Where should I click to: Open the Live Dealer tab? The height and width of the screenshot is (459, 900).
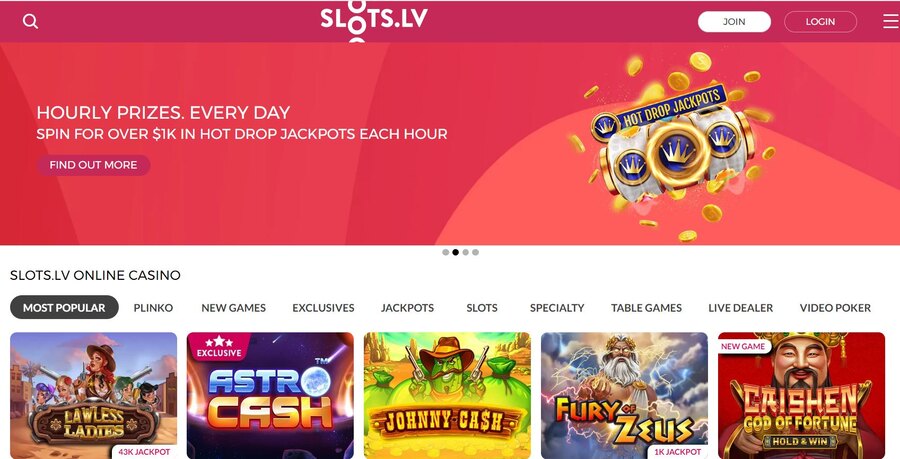coord(740,308)
